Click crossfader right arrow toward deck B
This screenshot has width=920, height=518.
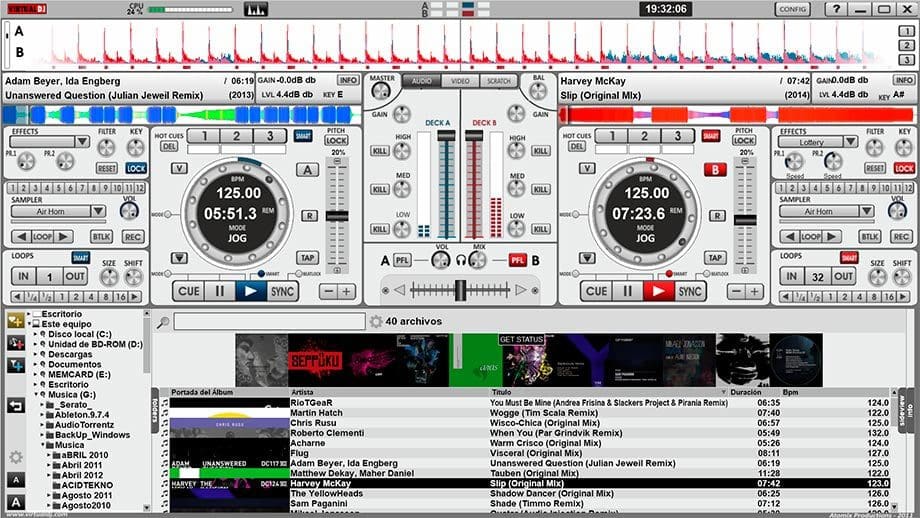click(520, 290)
